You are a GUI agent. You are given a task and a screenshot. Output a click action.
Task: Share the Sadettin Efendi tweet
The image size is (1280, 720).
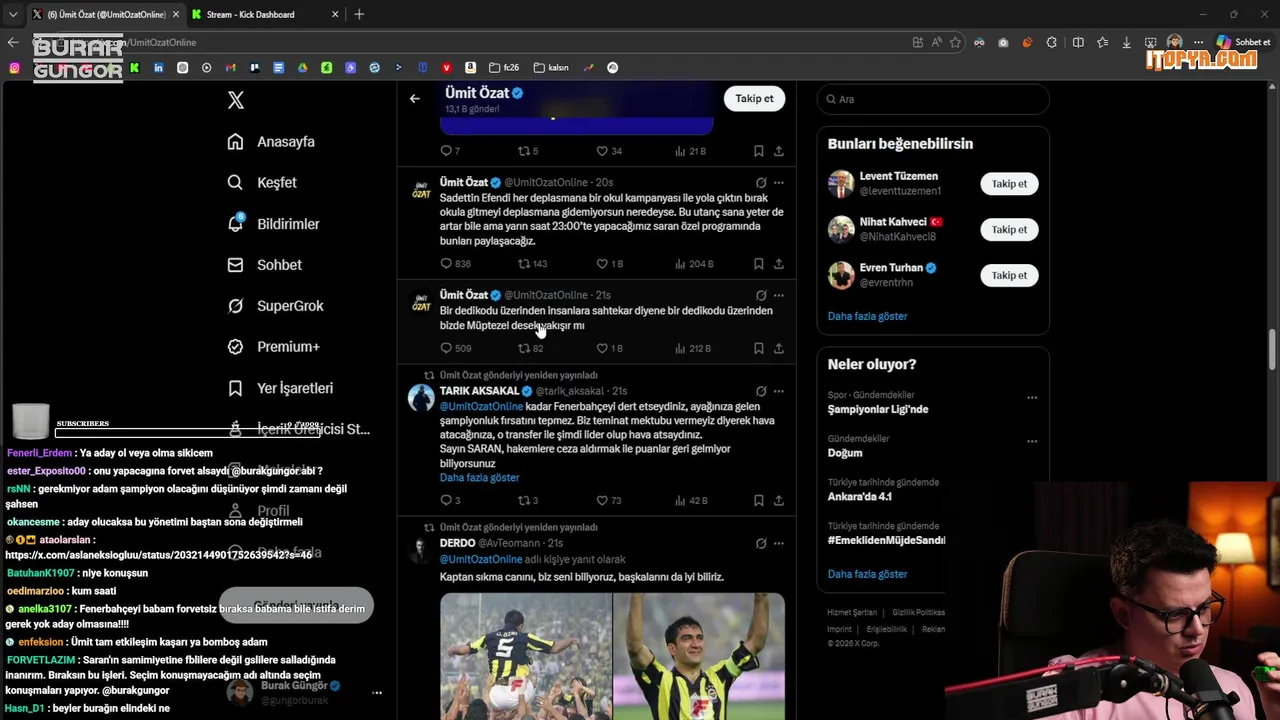778,264
